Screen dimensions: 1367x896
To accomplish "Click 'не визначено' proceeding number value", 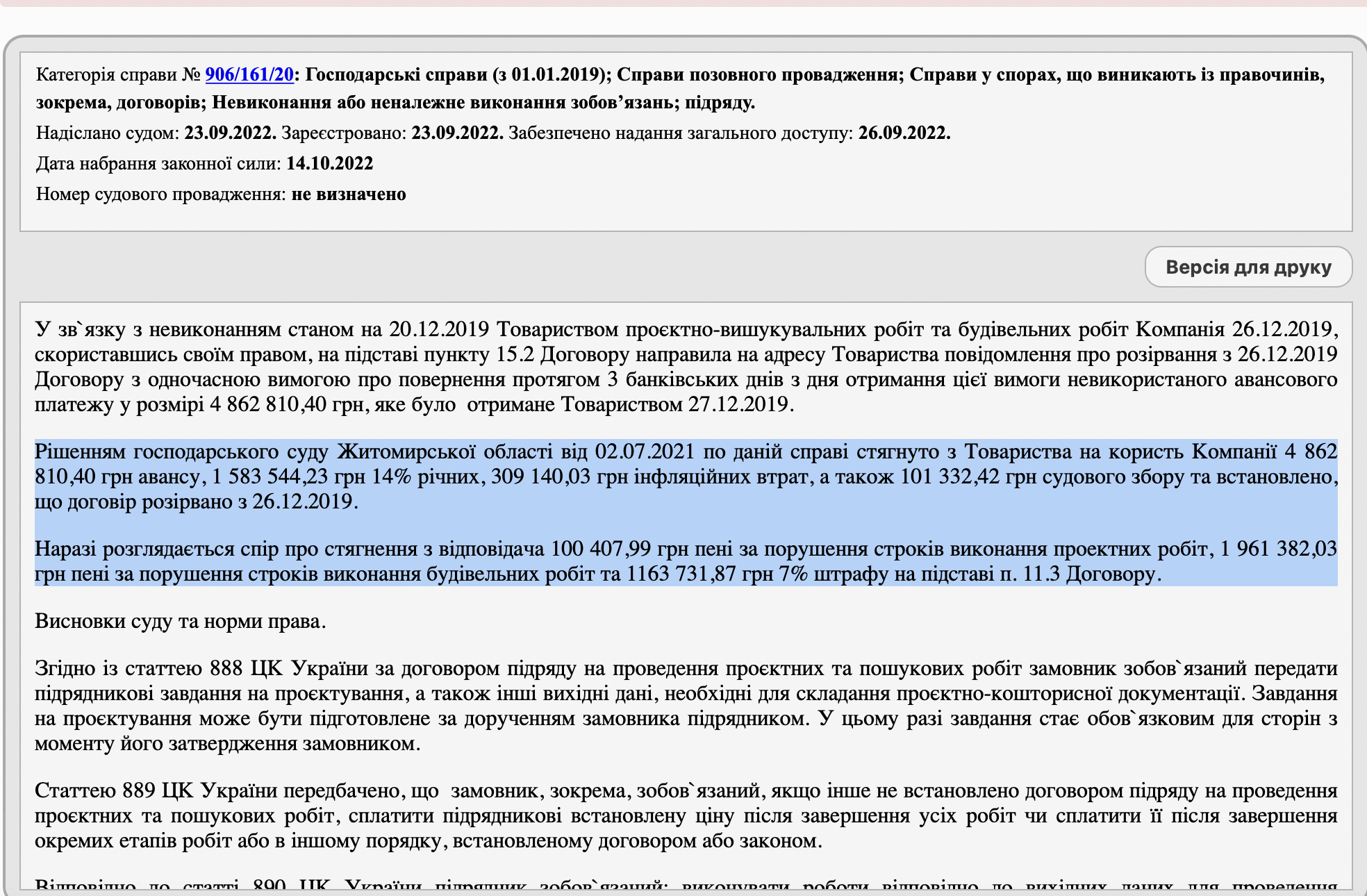I will point(348,194).
